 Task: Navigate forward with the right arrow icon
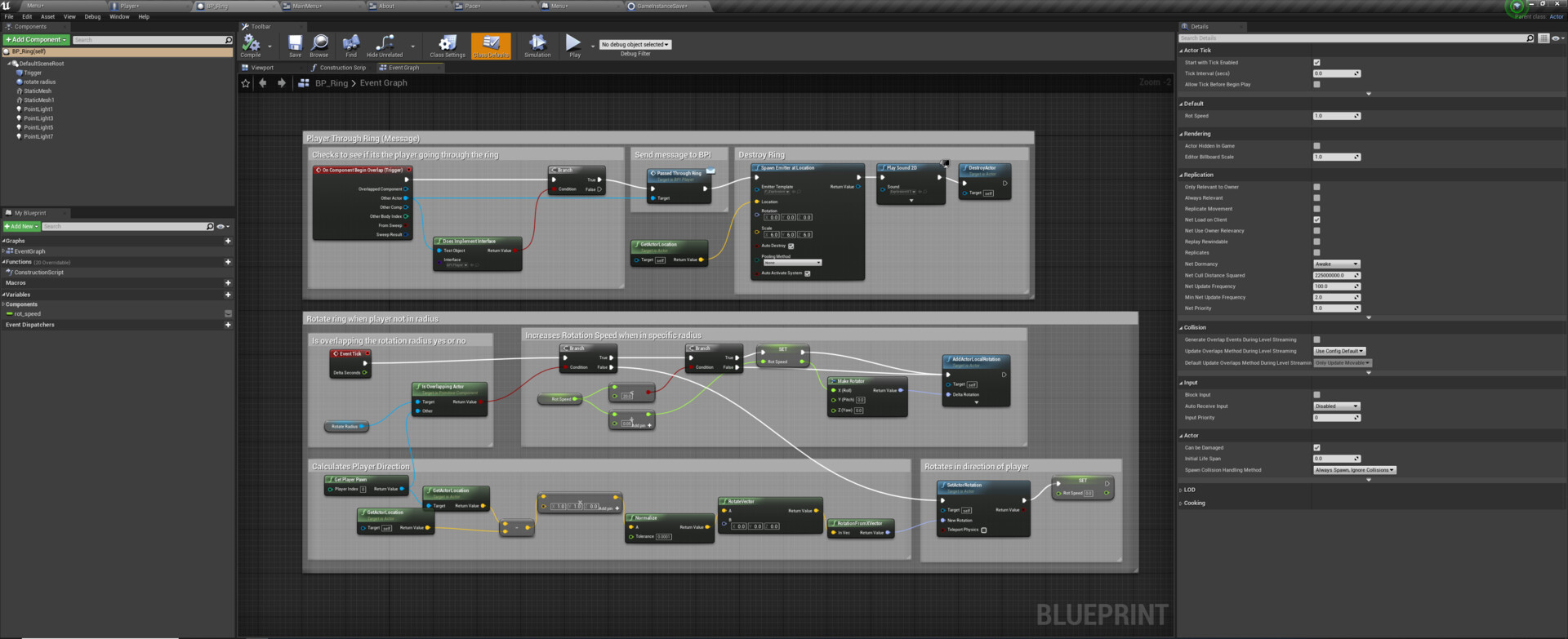click(x=282, y=83)
